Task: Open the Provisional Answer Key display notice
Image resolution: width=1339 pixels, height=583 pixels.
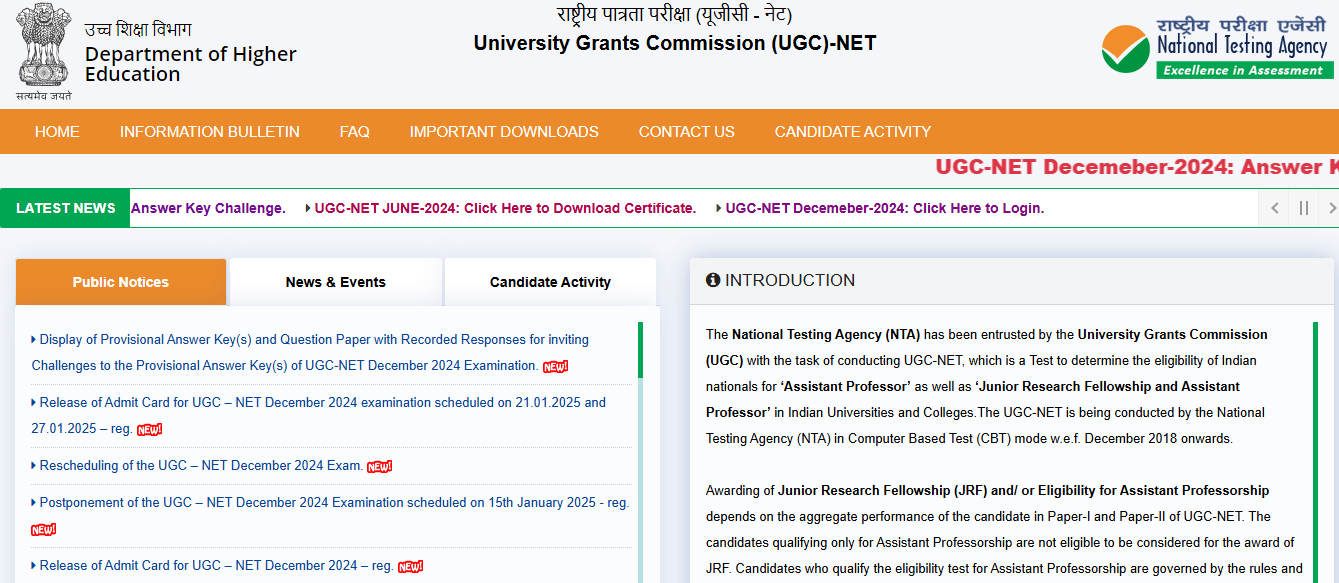Action: click(x=311, y=352)
